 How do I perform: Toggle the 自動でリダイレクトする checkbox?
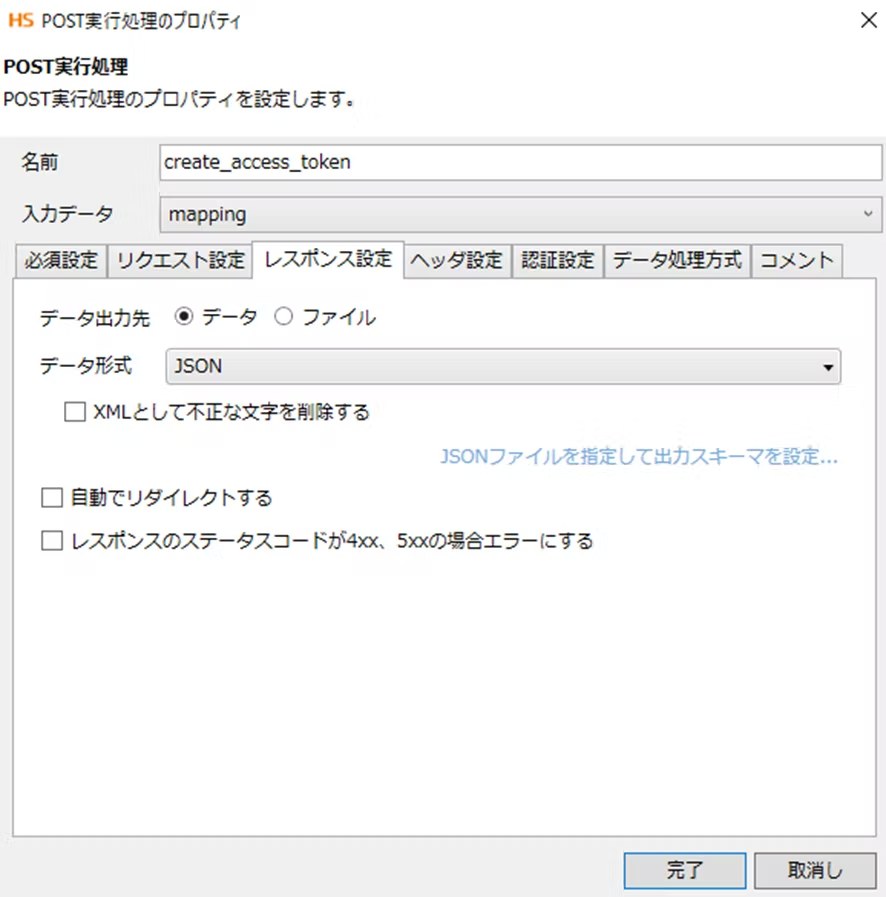pyautogui.click(x=51, y=497)
